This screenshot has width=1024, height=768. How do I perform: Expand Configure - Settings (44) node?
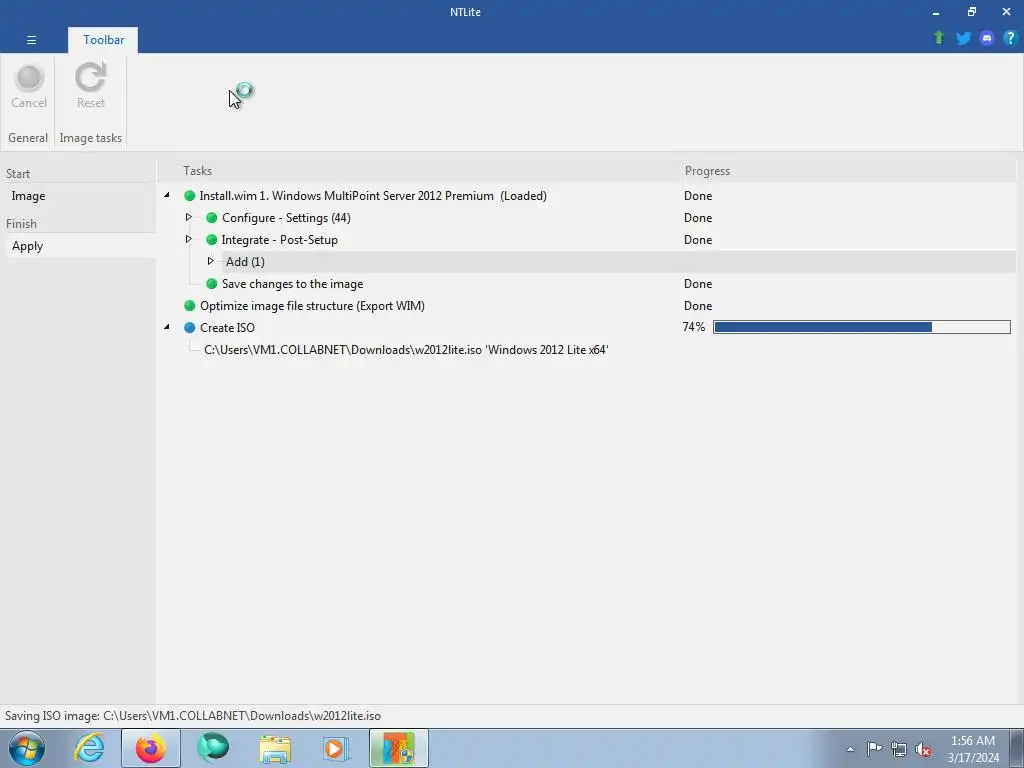tap(189, 217)
